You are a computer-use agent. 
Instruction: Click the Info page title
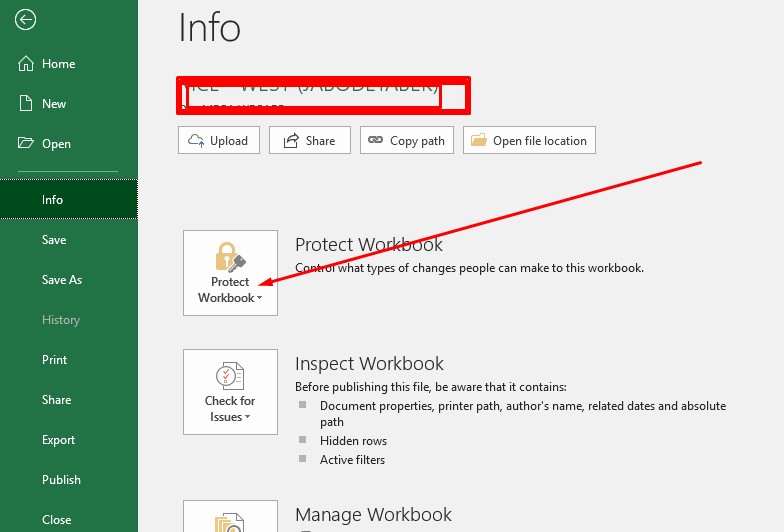[x=210, y=28]
